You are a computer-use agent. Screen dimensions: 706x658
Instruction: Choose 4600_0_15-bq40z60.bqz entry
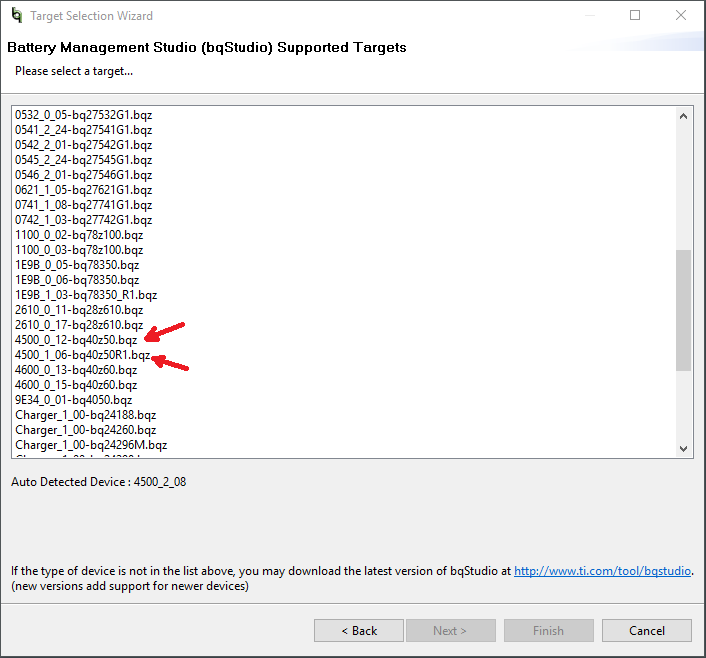pos(76,385)
